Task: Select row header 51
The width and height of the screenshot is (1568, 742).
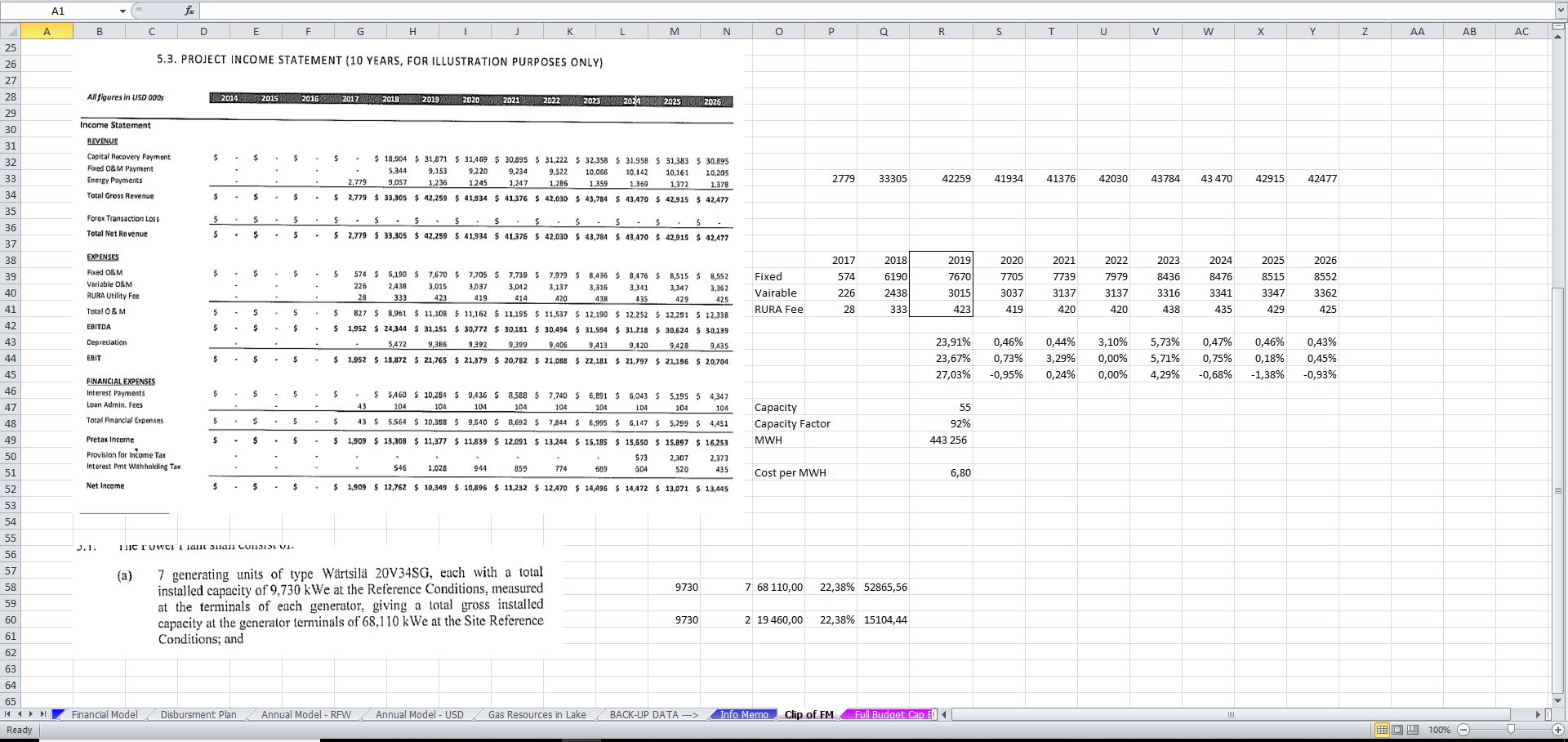Action: [10, 472]
